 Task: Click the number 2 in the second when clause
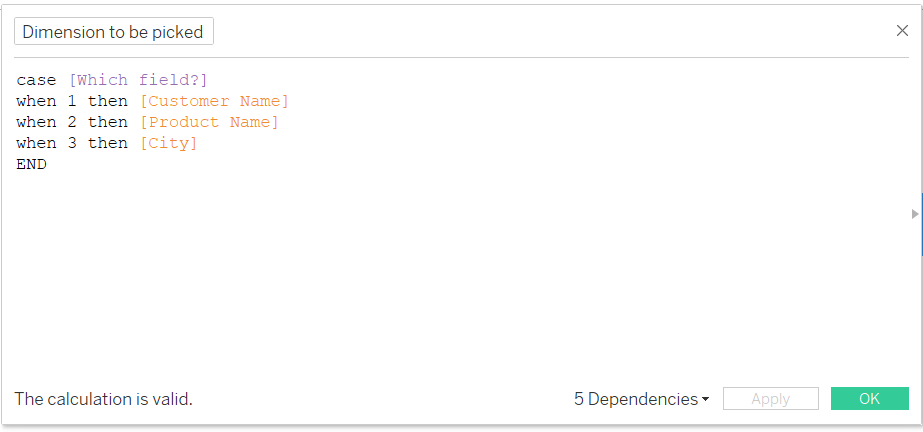coord(72,122)
